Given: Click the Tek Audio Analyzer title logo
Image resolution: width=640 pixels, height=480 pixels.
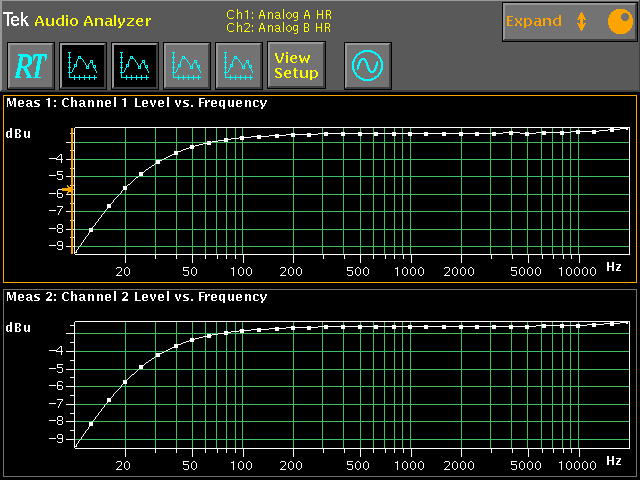Looking at the screenshot, I should pyautogui.click(x=78, y=20).
